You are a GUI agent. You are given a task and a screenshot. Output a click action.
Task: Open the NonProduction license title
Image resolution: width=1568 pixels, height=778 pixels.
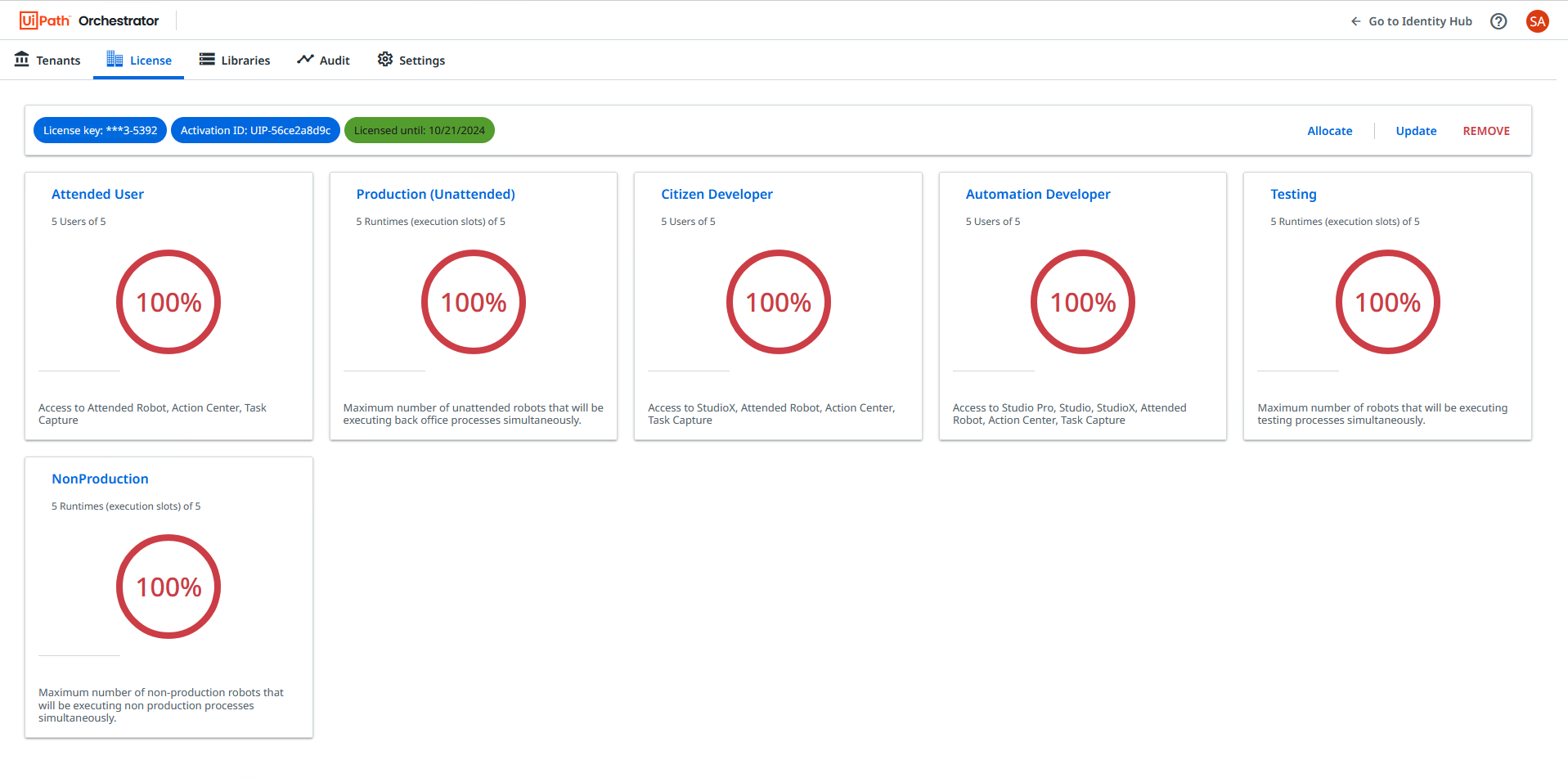tap(100, 479)
